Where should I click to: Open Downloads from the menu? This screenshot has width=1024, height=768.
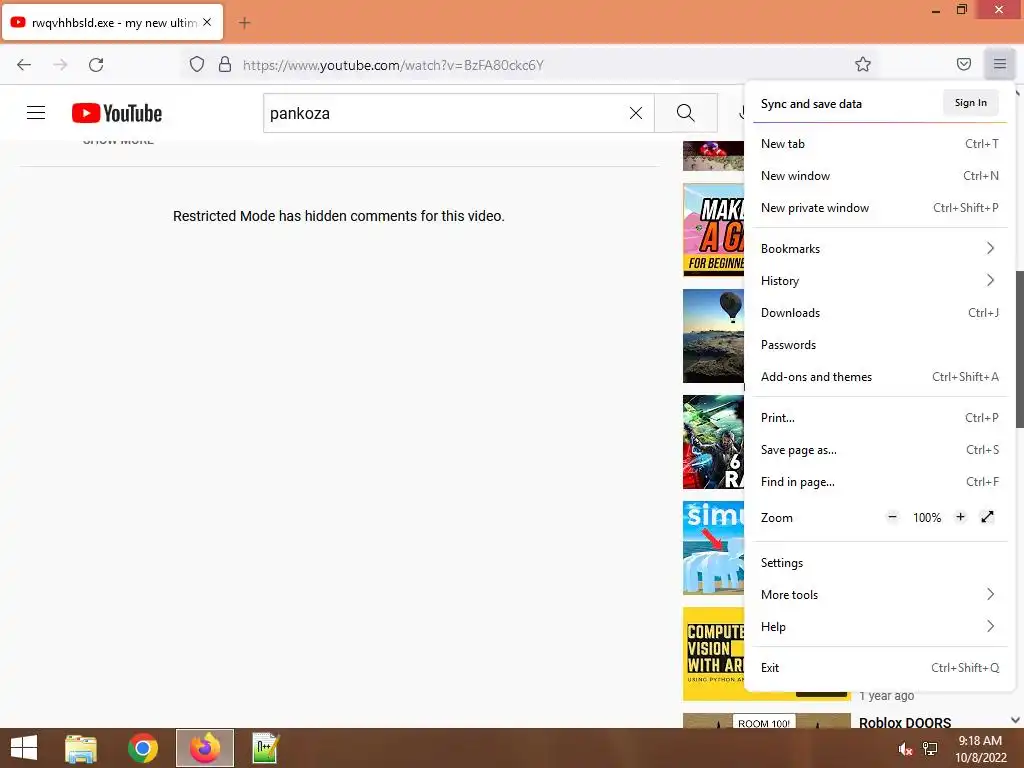coord(879,312)
